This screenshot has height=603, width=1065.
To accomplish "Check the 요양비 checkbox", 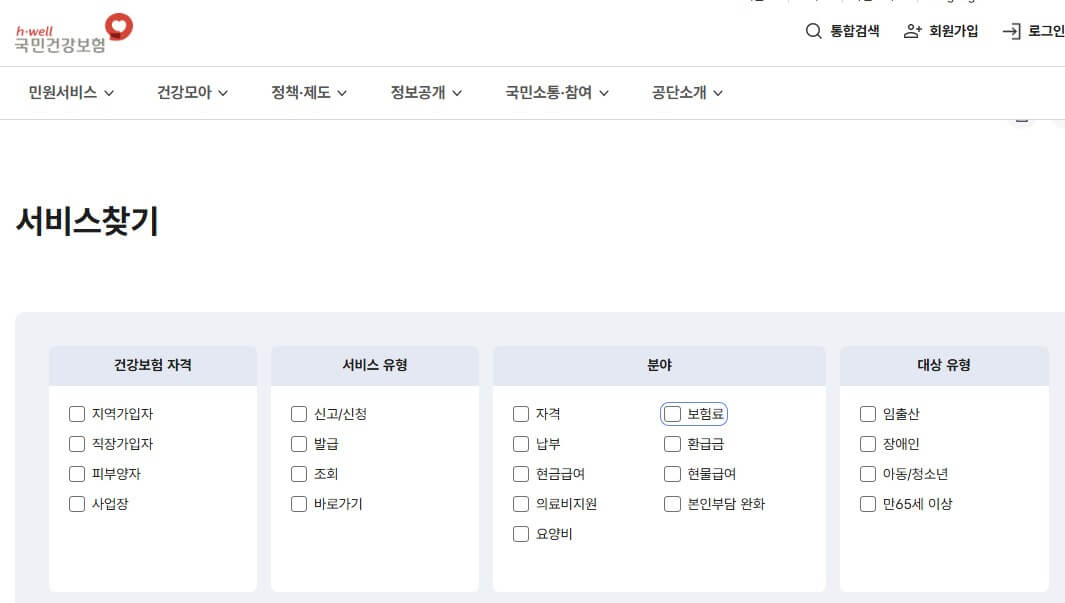I will coord(521,534).
